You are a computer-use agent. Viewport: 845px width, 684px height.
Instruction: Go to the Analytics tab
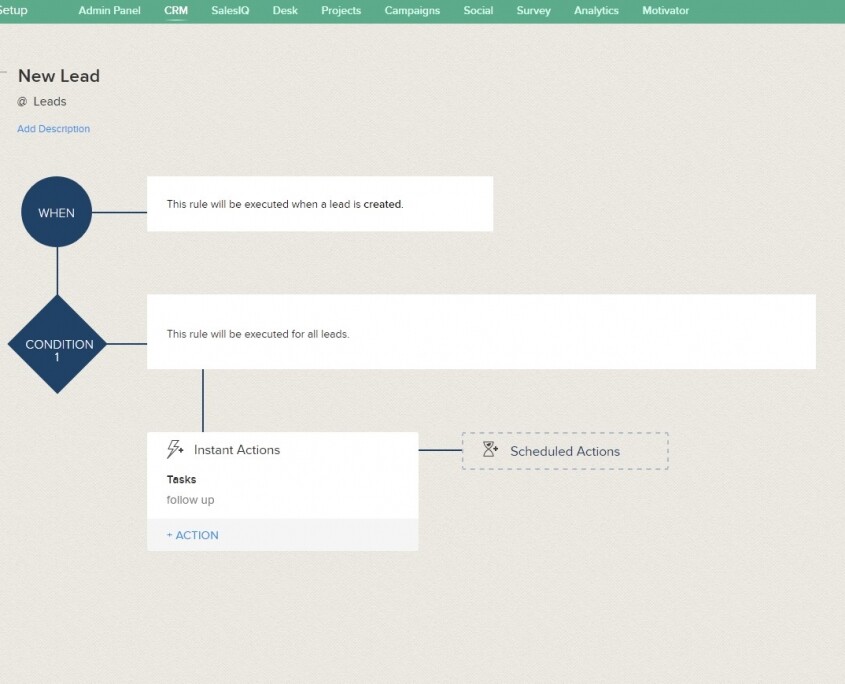[x=596, y=10]
